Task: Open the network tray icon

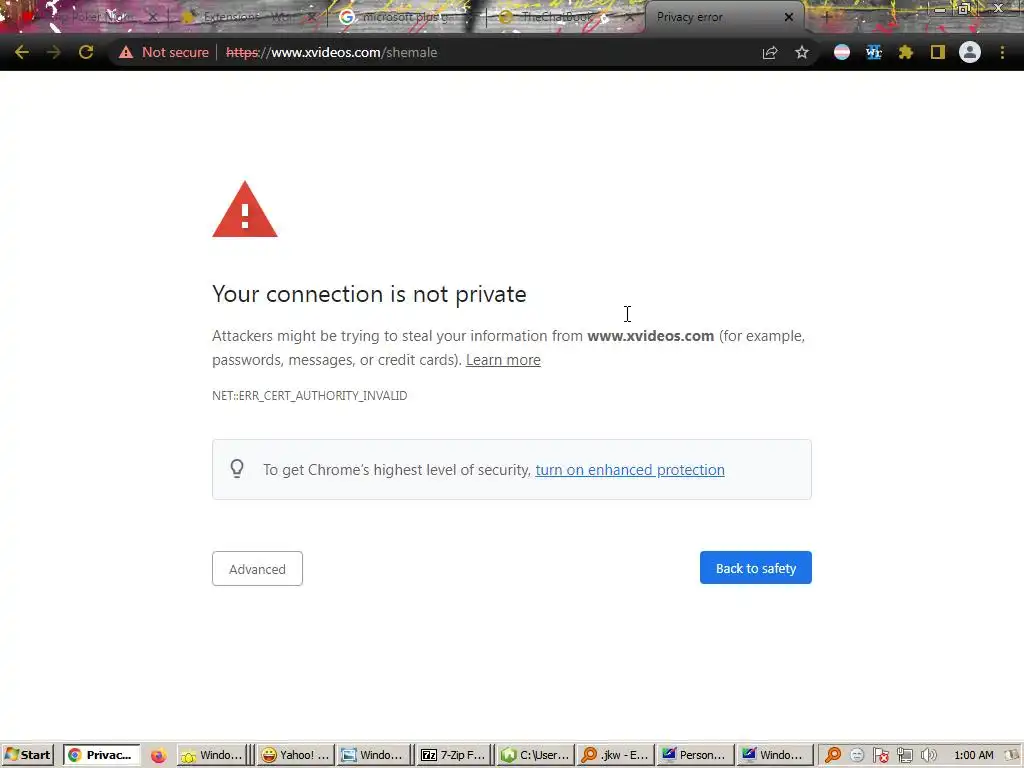Action: [x=904, y=756]
